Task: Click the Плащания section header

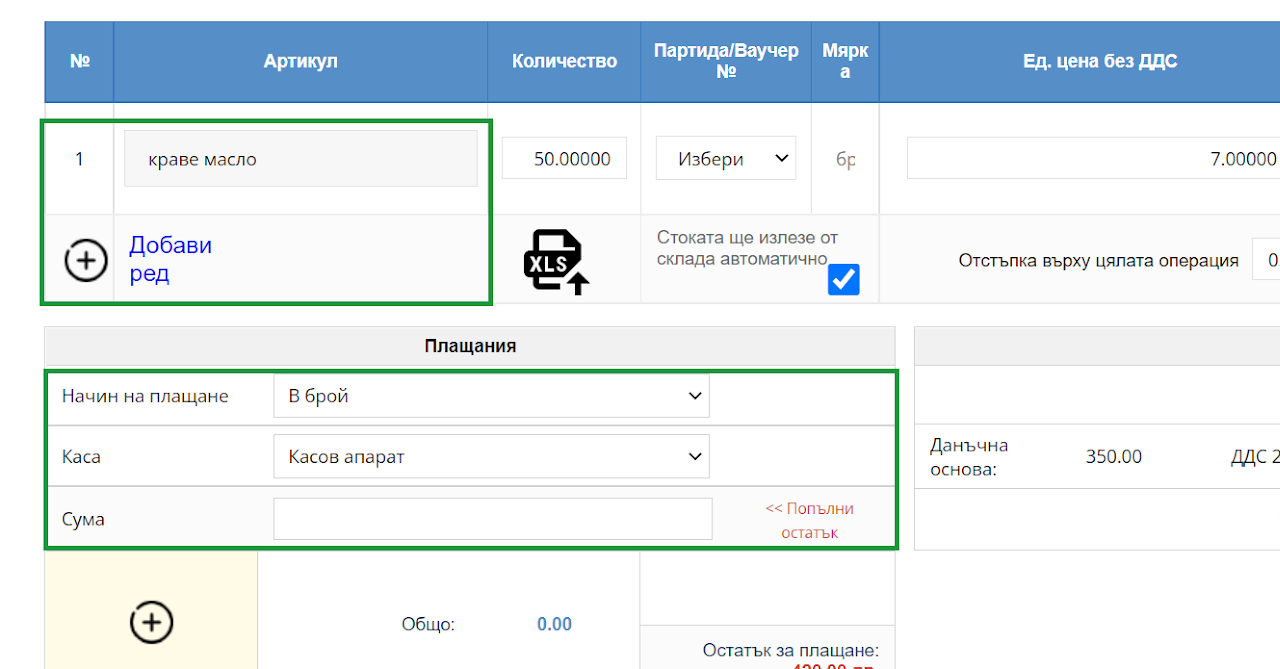Action: point(470,346)
